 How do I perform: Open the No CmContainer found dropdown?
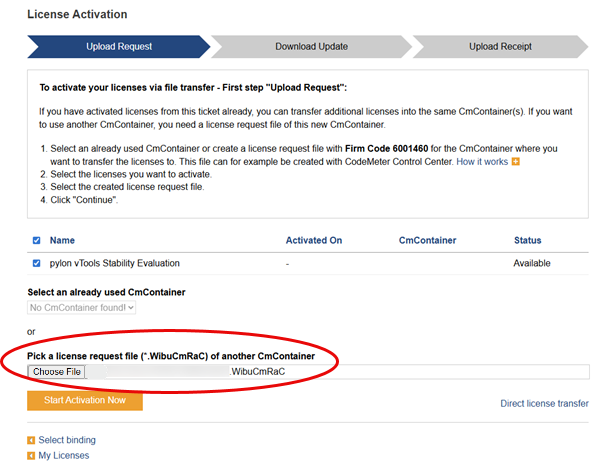(81, 308)
